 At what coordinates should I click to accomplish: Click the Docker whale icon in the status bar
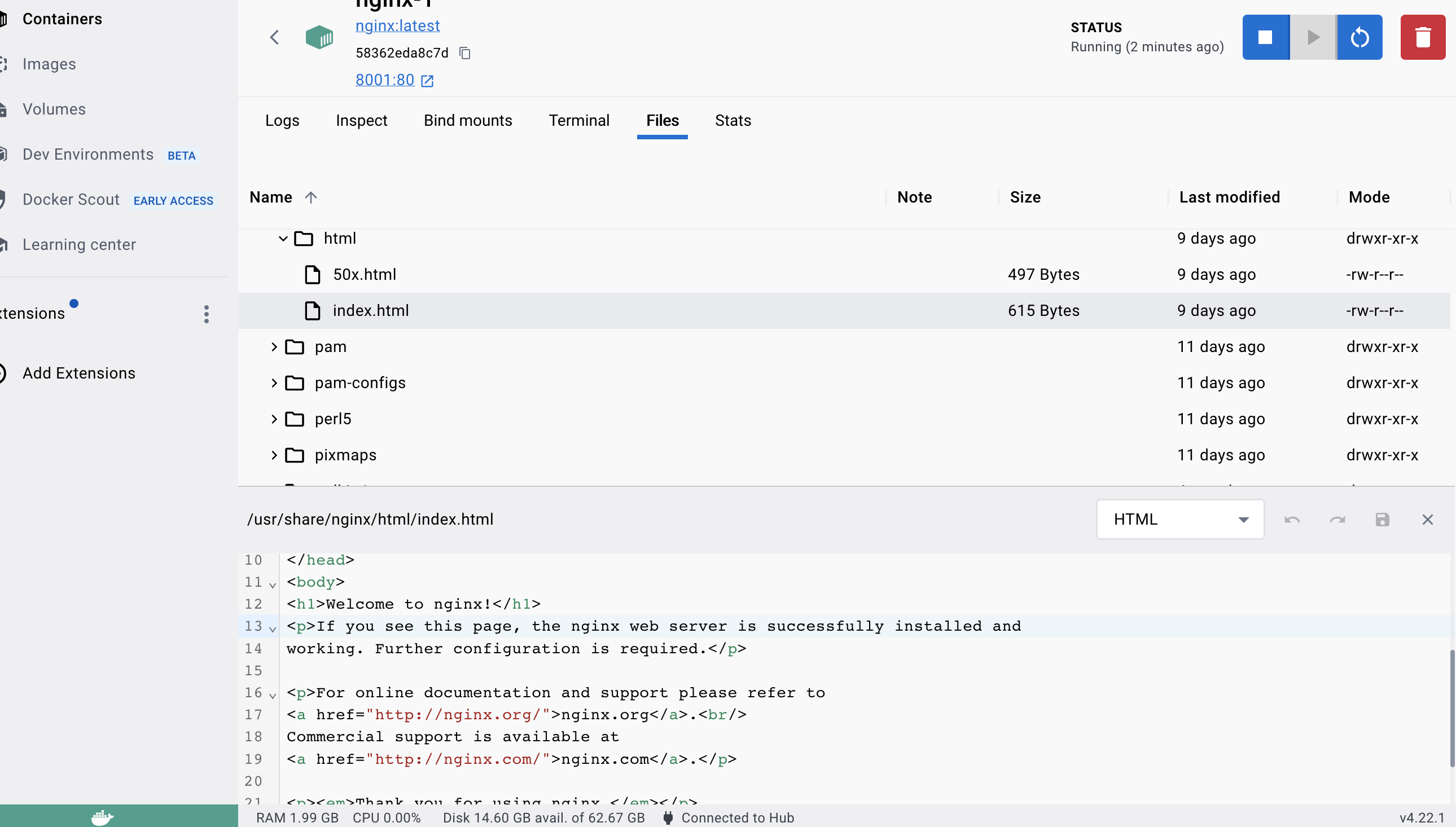[102, 817]
